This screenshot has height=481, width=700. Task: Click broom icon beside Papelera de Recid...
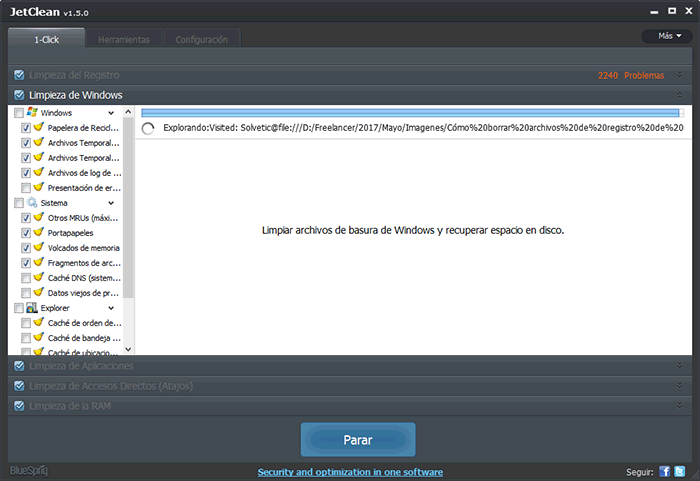(x=39, y=127)
